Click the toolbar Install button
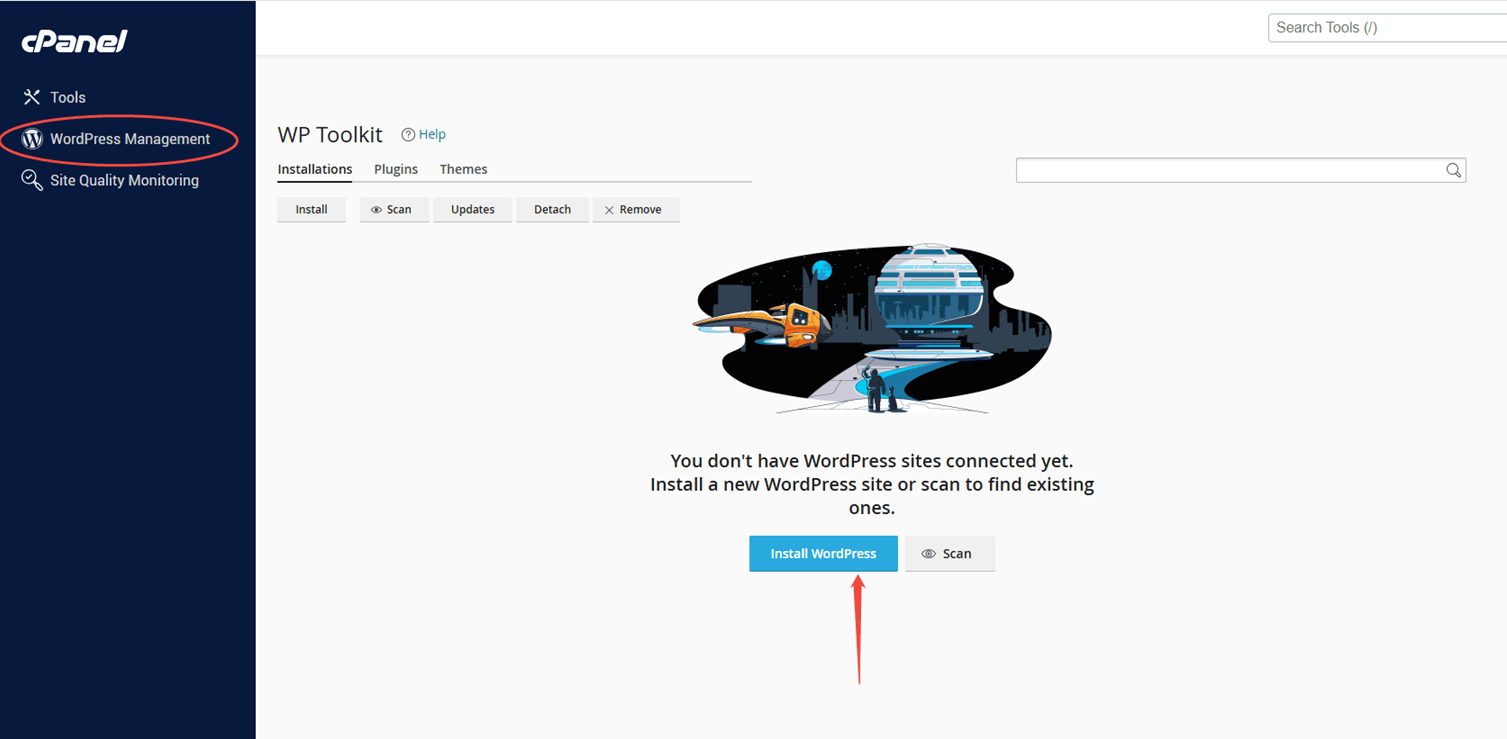The height and width of the screenshot is (739, 1507). pyautogui.click(x=311, y=209)
